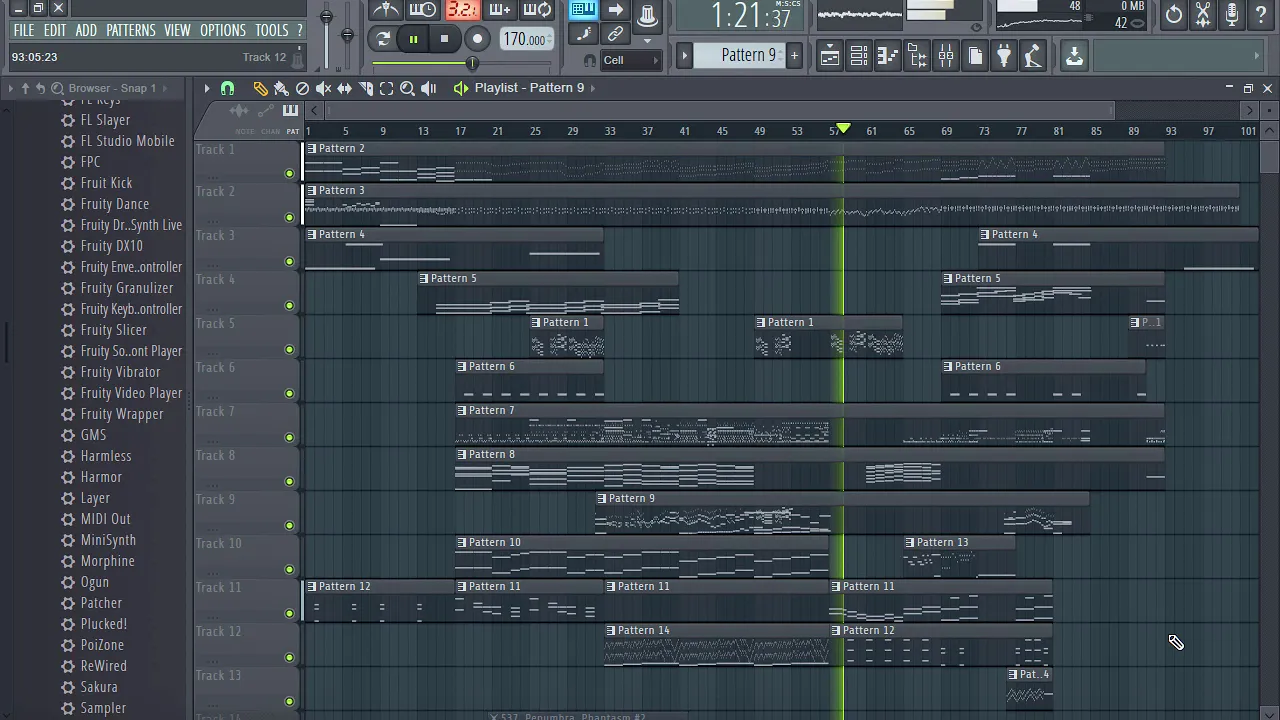The height and width of the screenshot is (720, 1280).
Task: Click the playlist horizontal scrollbar
Action: 718,111
